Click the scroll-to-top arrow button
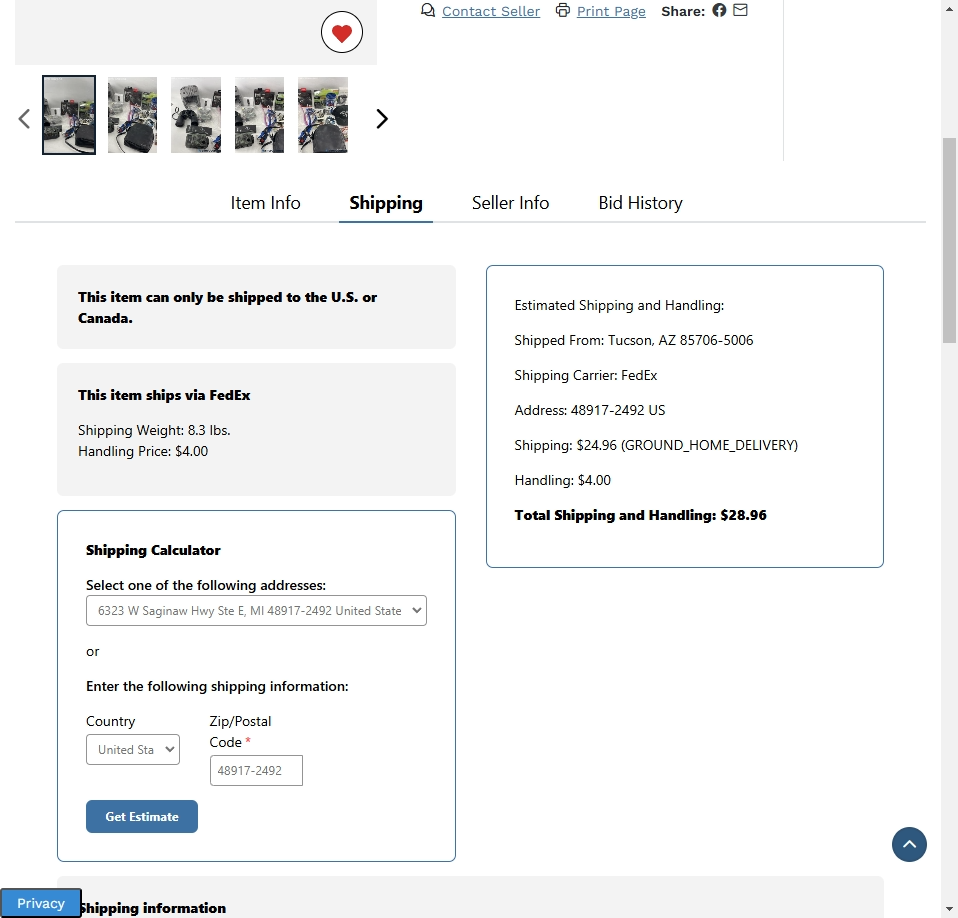 (x=909, y=844)
